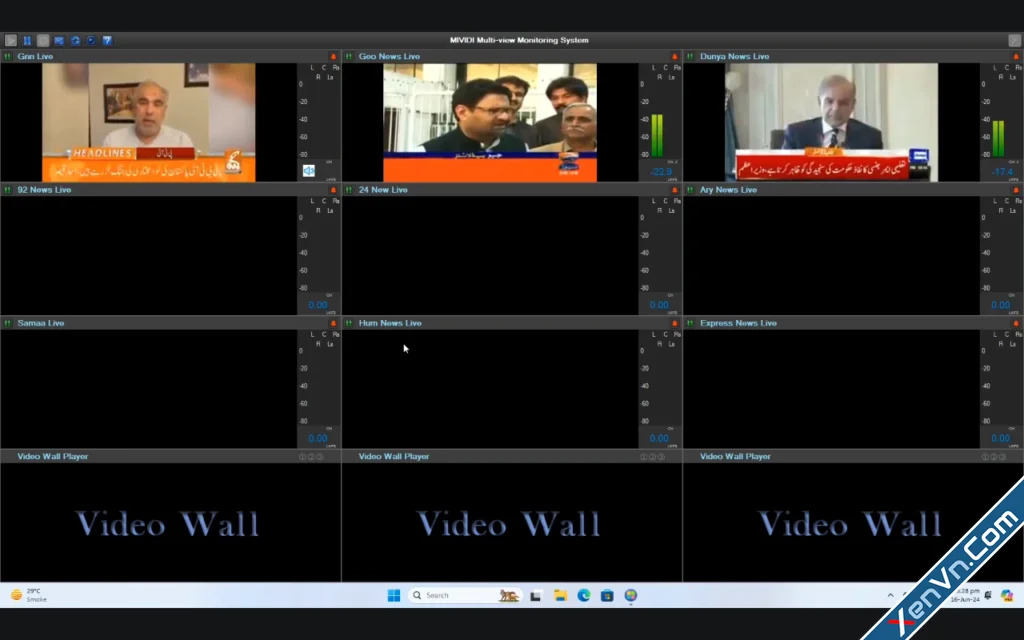Click the green status icon beside Express News Live

[x=690, y=323]
